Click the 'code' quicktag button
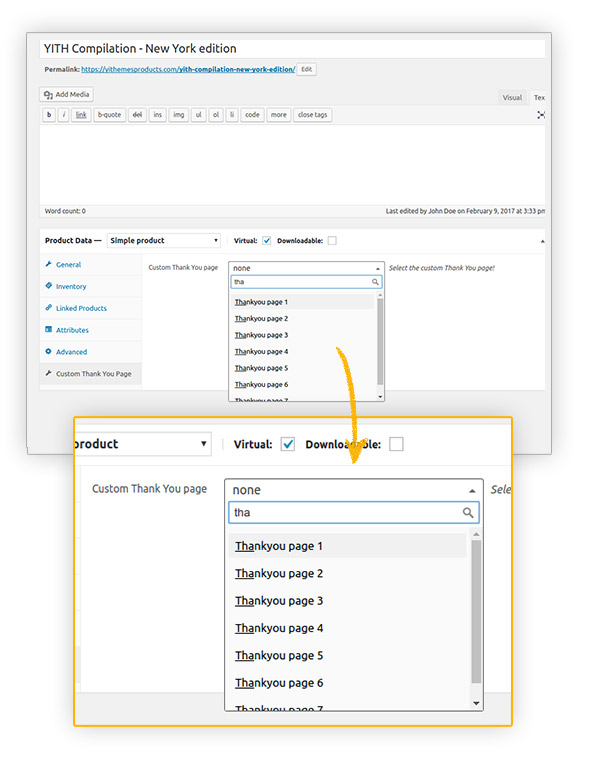This screenshot has height=765, width=600. (x=252, y=115)
